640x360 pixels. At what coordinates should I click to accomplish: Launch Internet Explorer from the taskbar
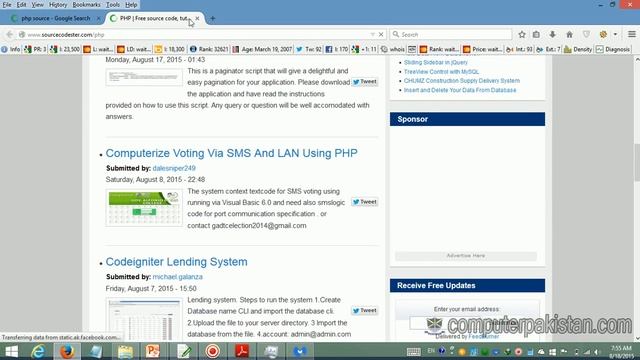tap(38, 351)
